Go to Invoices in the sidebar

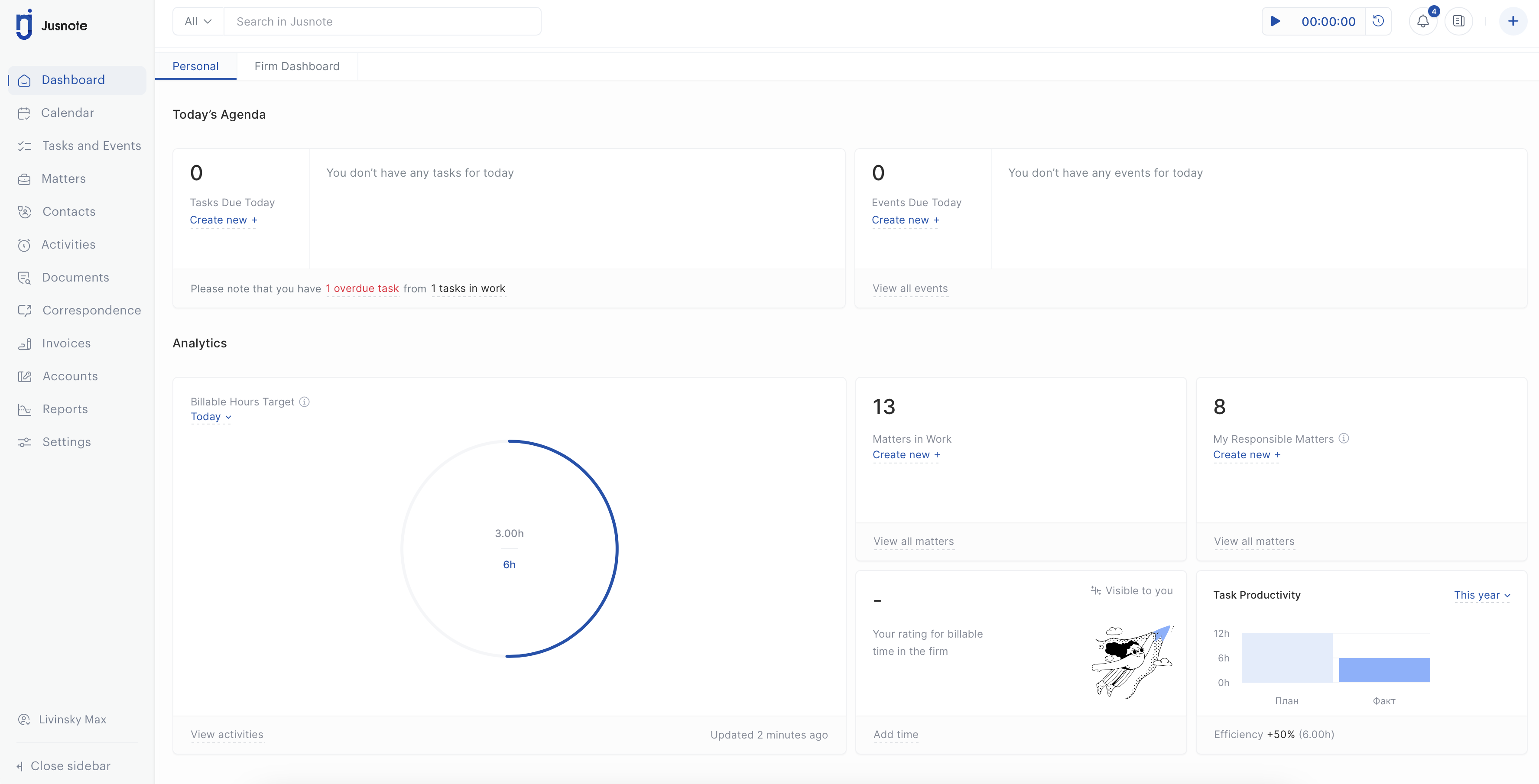point(66,343)
